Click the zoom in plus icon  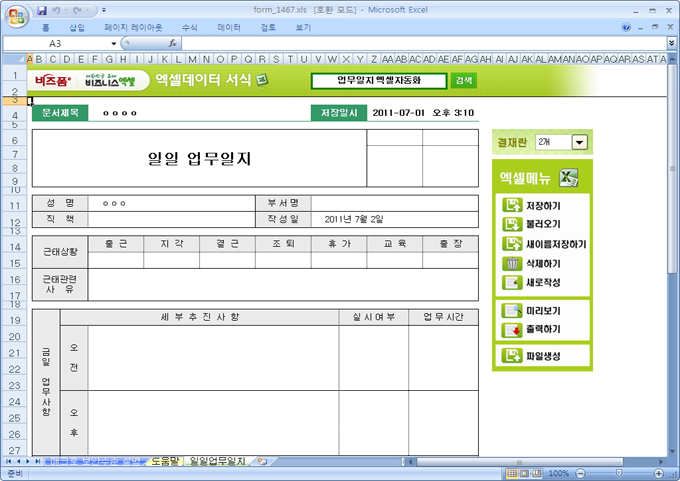click(x=658, y=473)
